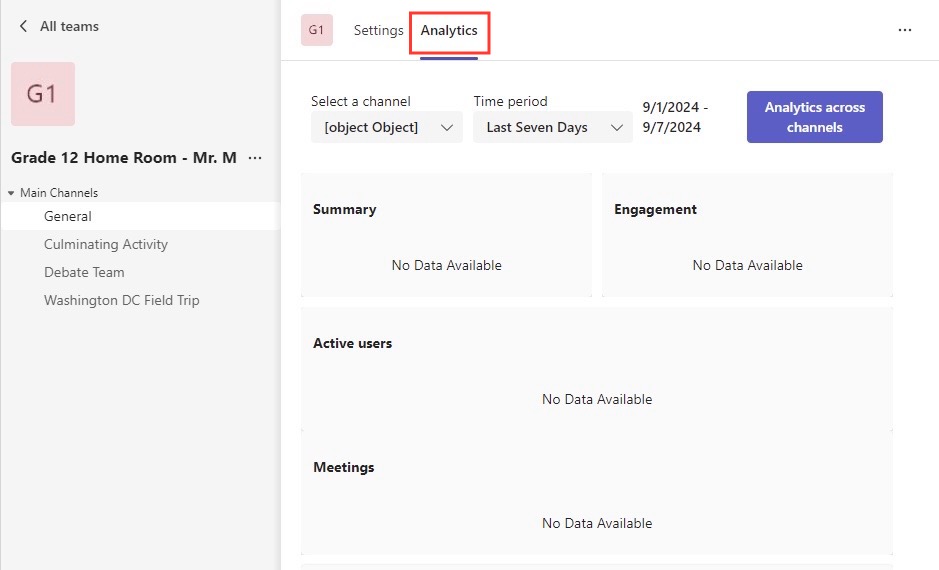Open more options next to Grade 12 Home Room
Image resolution: width=939 pixels, height=570 pixels.
click(x=255, y=158)
